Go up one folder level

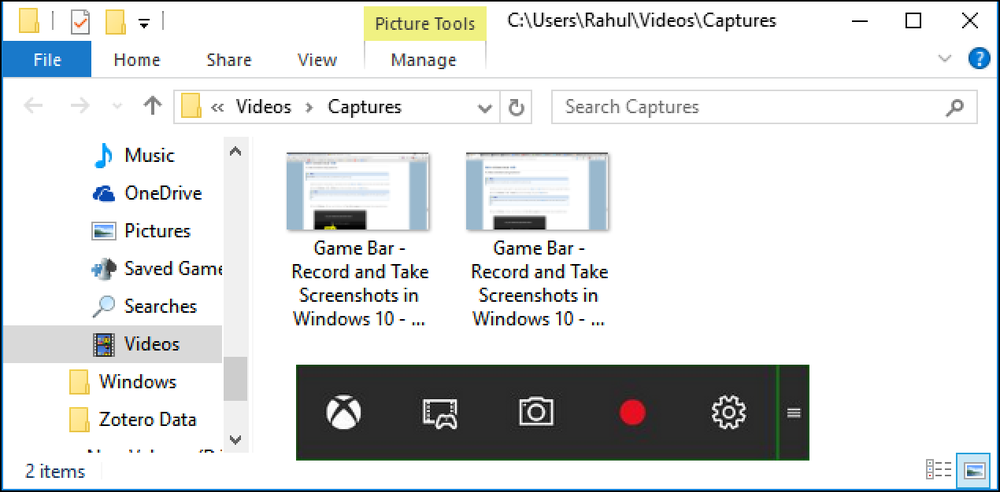[152, 106]
